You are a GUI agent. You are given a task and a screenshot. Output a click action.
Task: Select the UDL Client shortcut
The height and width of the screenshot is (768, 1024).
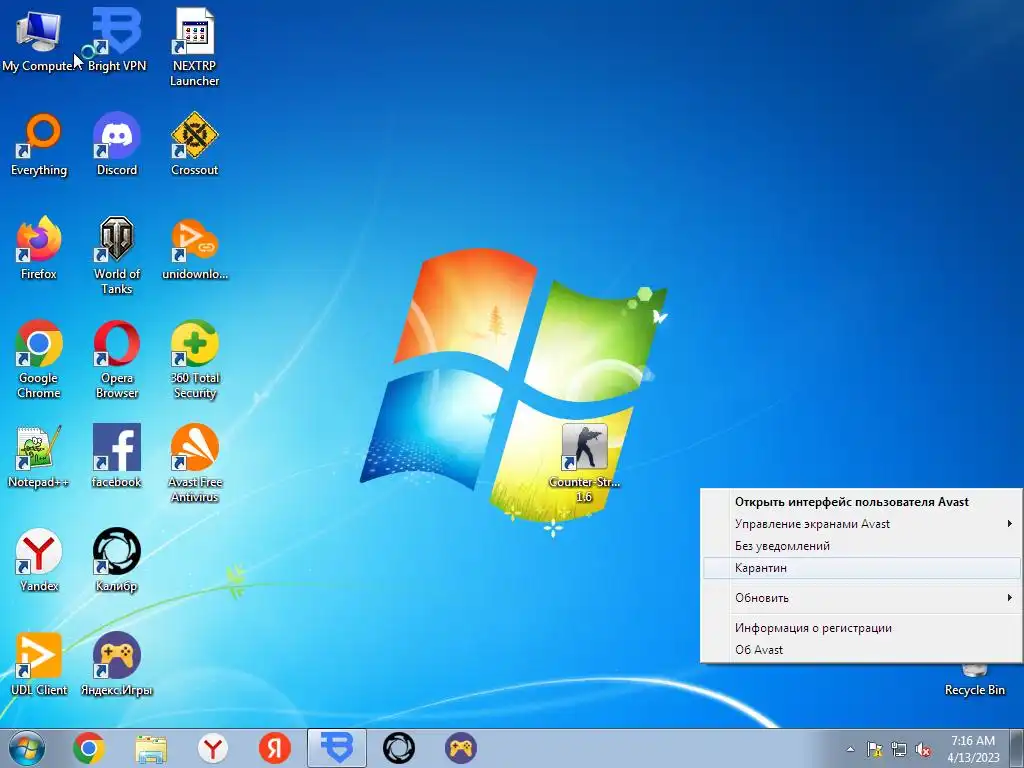click(39, 664)
